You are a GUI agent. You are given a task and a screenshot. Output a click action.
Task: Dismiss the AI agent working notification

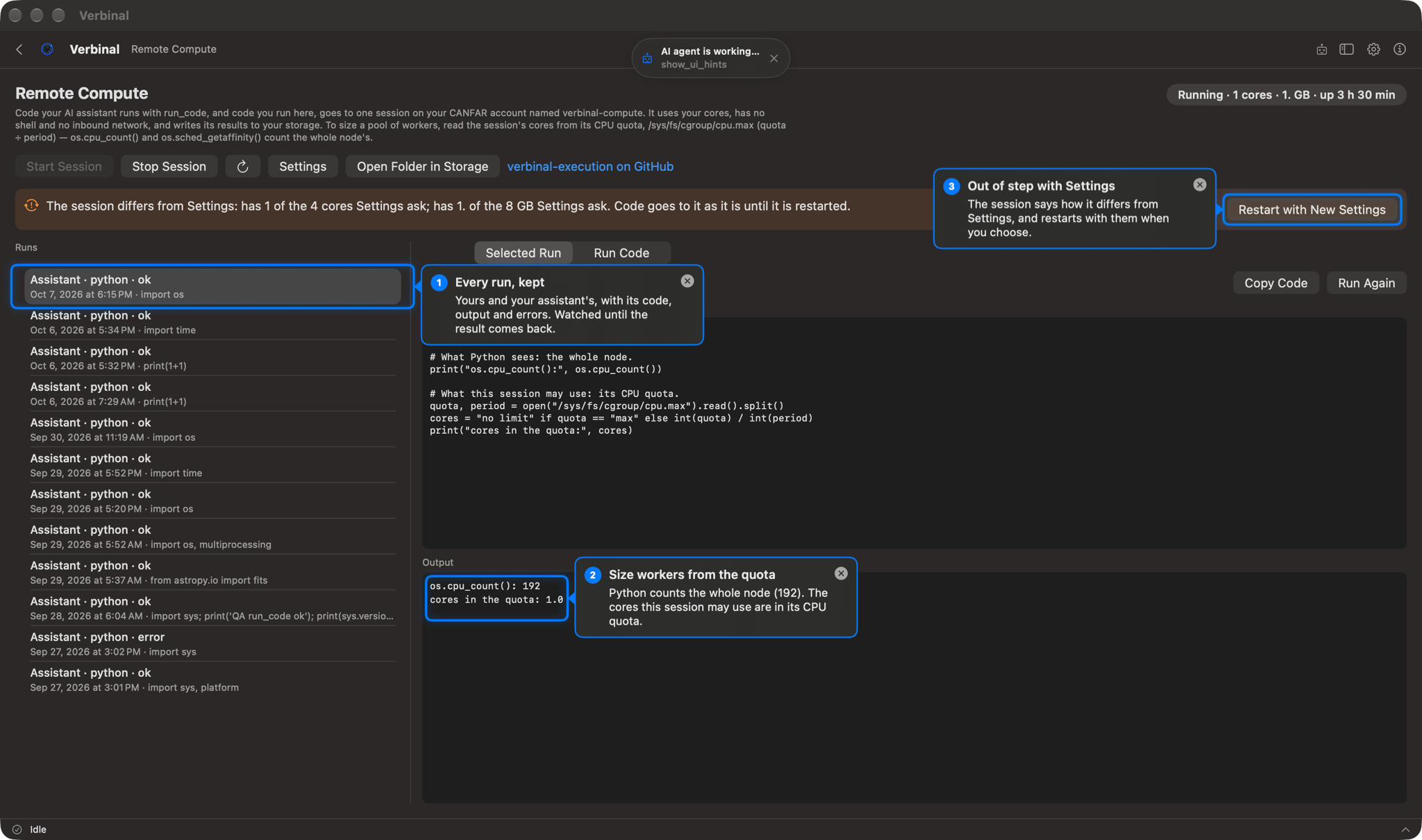[773, 58]
